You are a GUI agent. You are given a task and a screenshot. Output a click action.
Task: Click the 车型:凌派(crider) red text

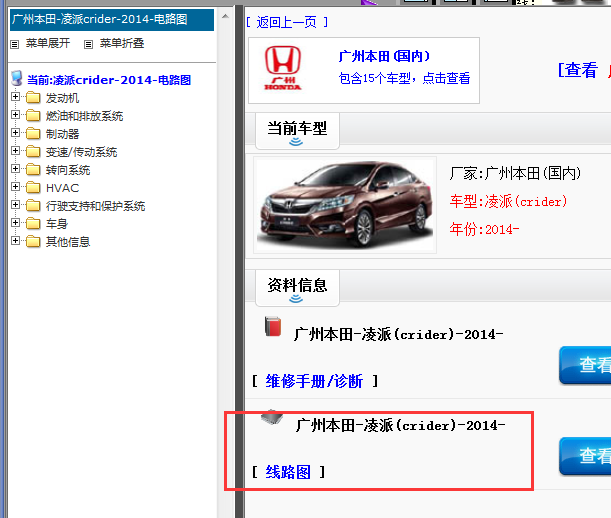508,202
